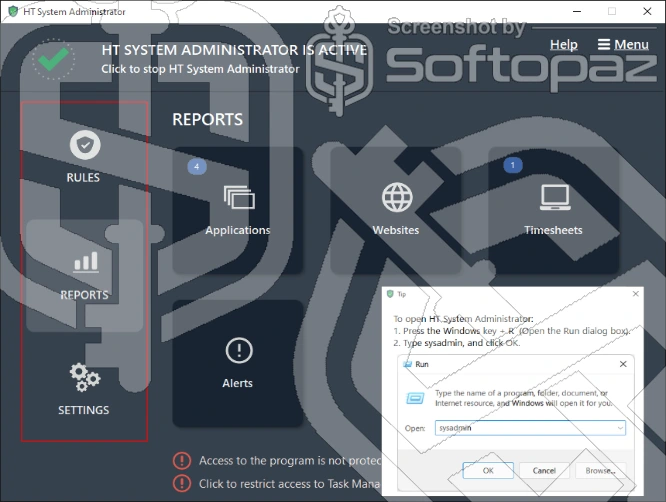Click 'Access to the program is not protected' warning
Image resolution: width=666 pixels, height=502 pixels.
290,461
